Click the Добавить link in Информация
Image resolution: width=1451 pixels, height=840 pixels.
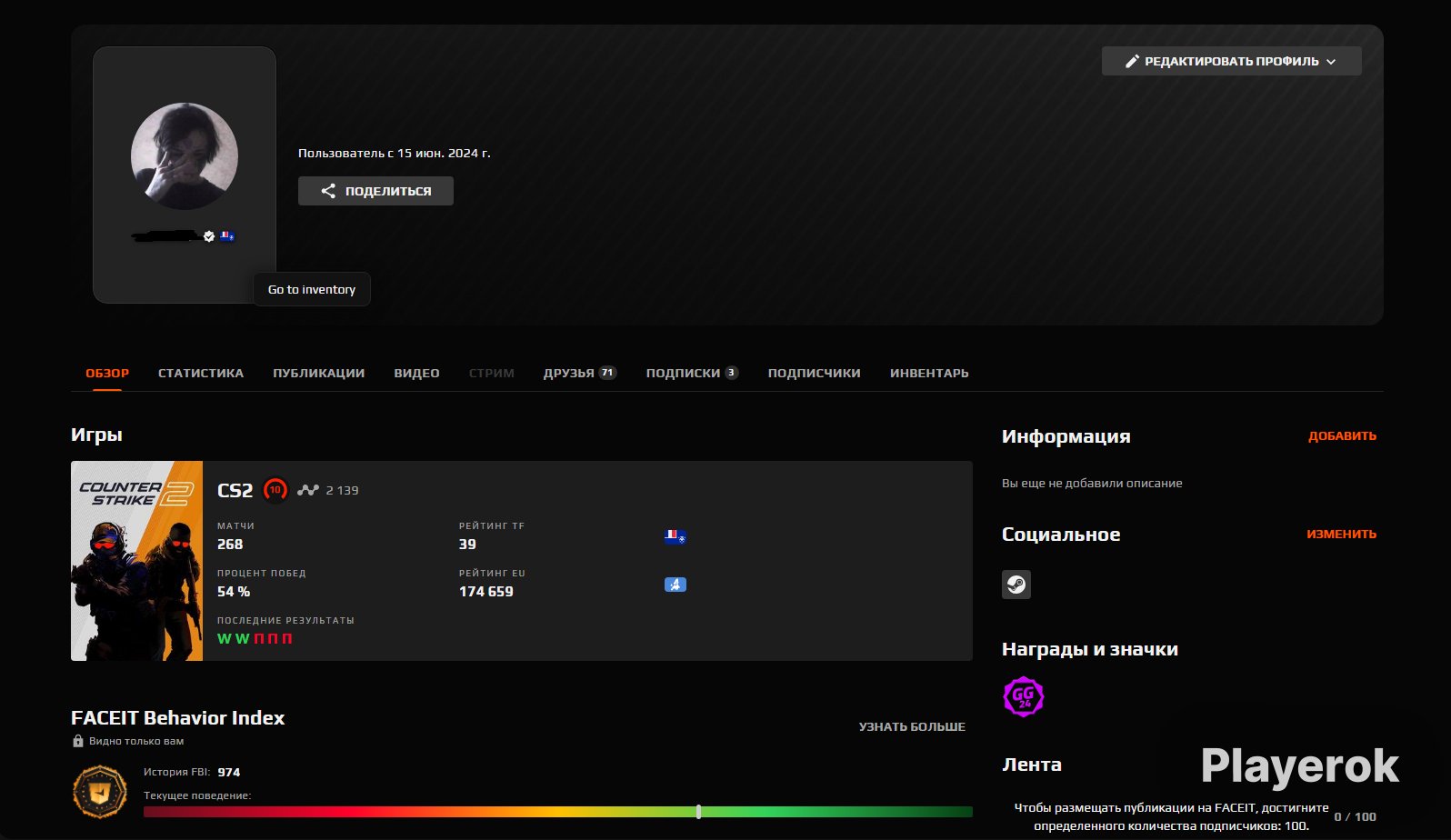(x=1342, y=435)
